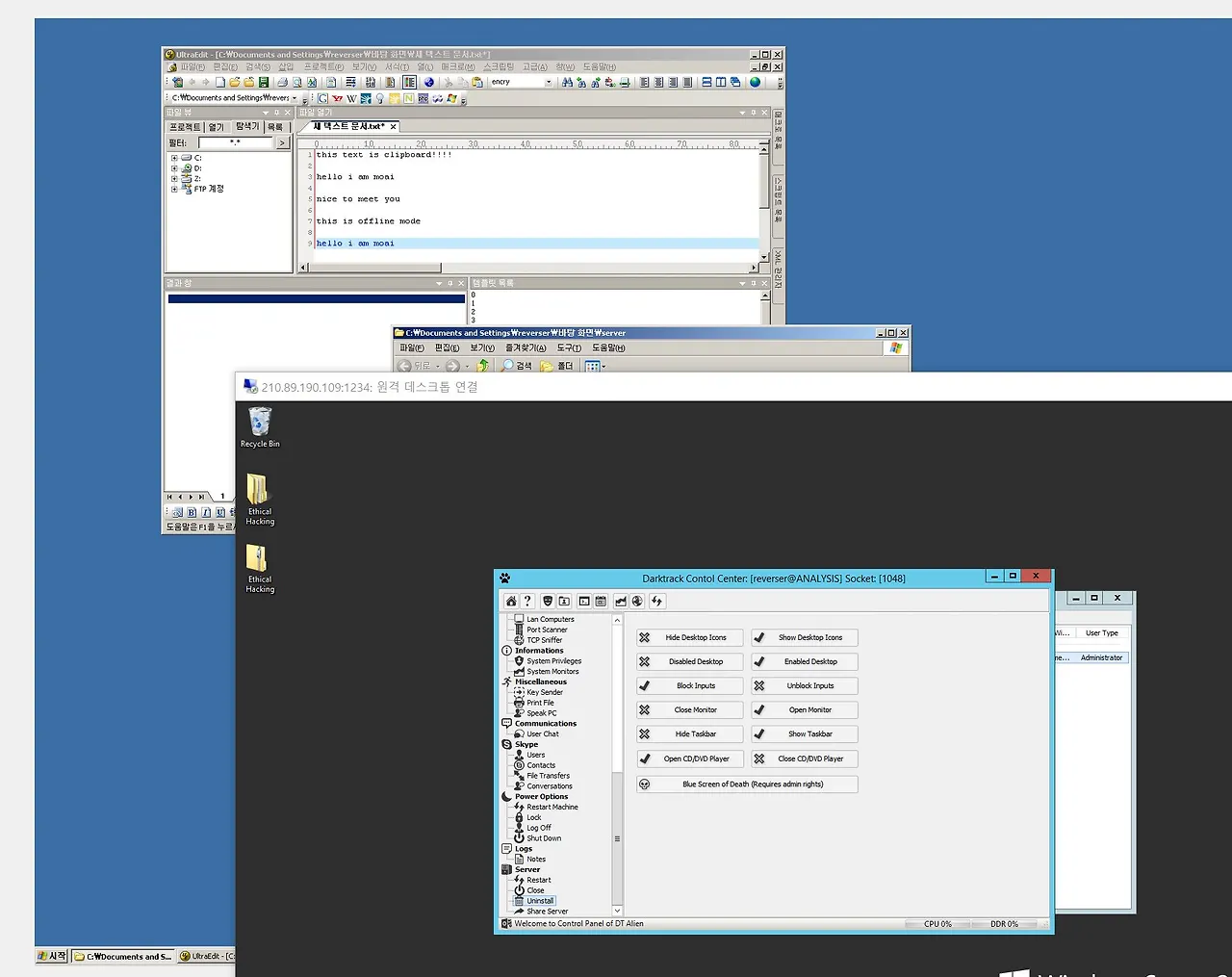The width and height of the screenshot is (1232, 977).
Task: Switch to the 프로젝트 tab in UltraEdit file view
Action: (185, 127)
